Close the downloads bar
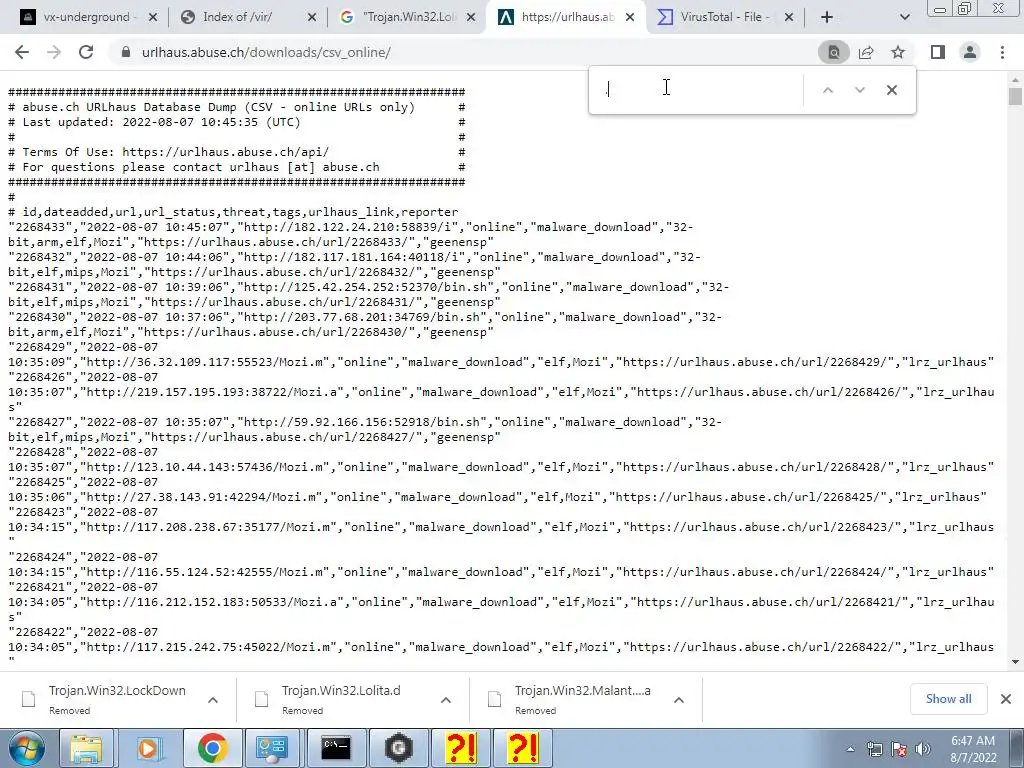The width and height of the screenshot is (1024, 768). tap(1006, 699)
